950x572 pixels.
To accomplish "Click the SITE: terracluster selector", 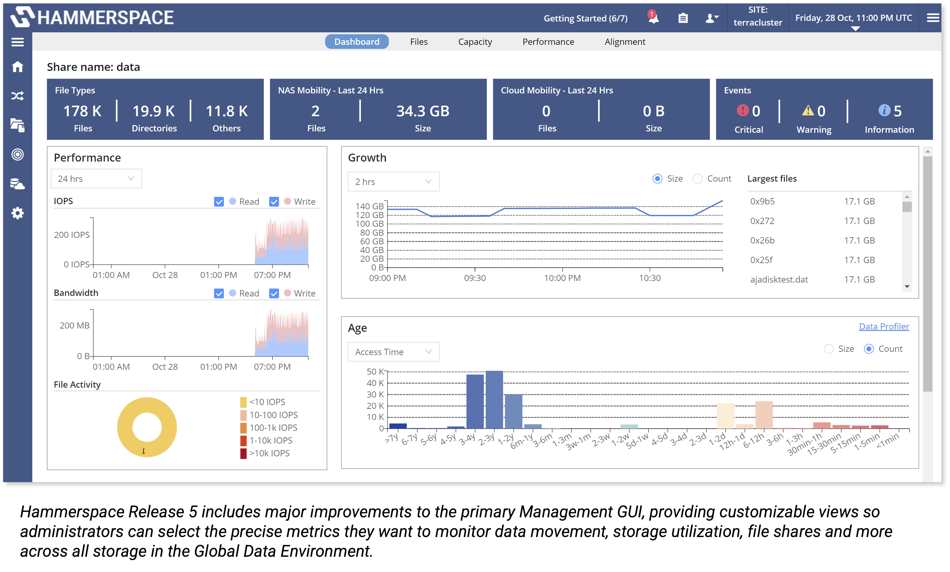I will pyautogui.click(x=757, y=16).
